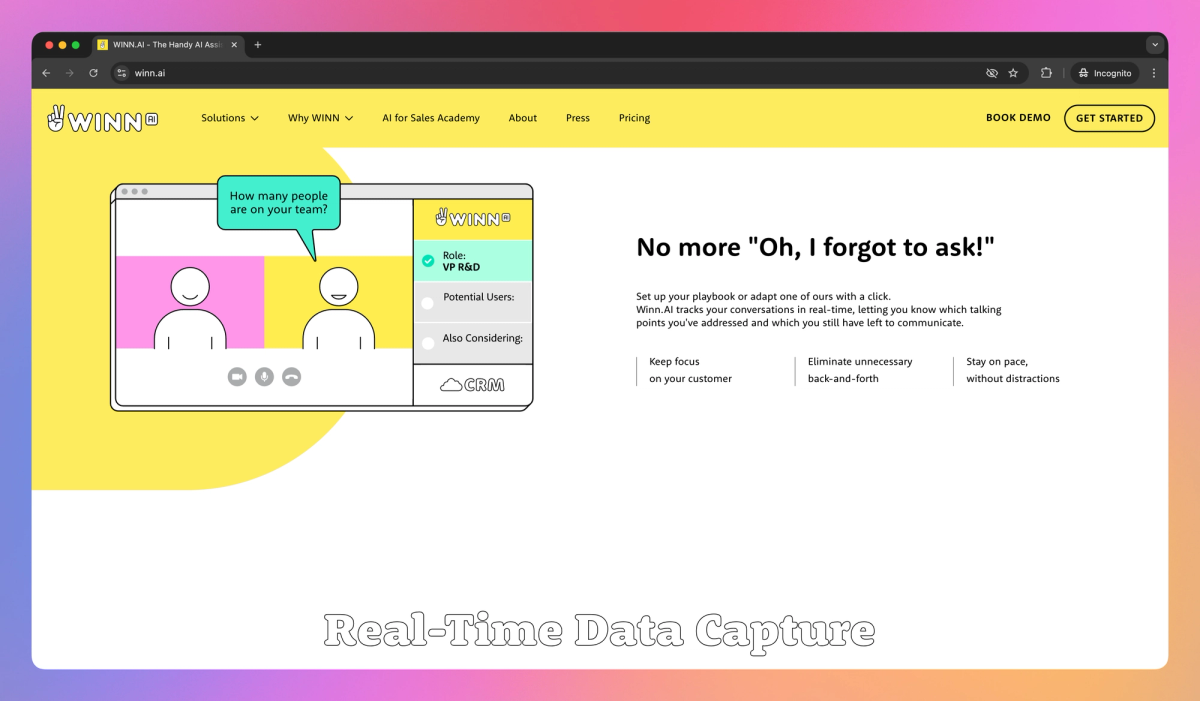Click "Eliminate unnecessary back-and-forth" text
Image resolution: width=1200 pixels, height=701 pixels.
click(x=860, y=370)
